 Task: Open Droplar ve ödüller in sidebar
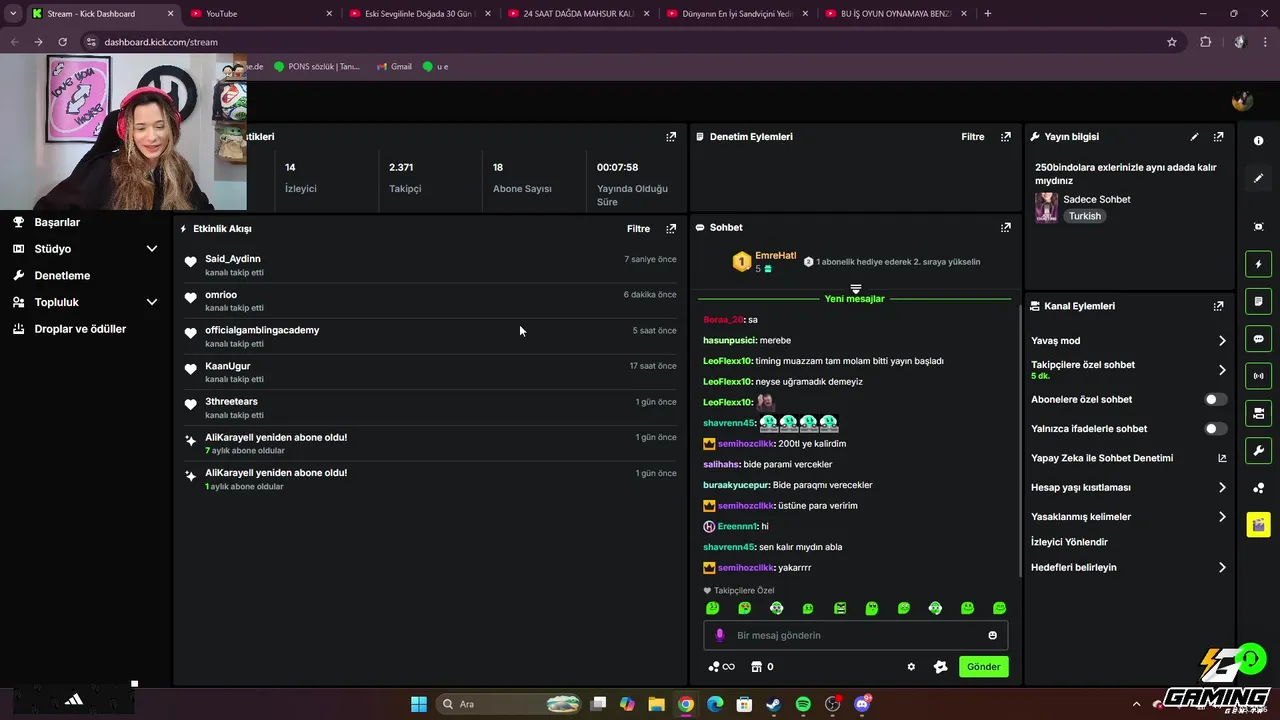tap(80, 329)
